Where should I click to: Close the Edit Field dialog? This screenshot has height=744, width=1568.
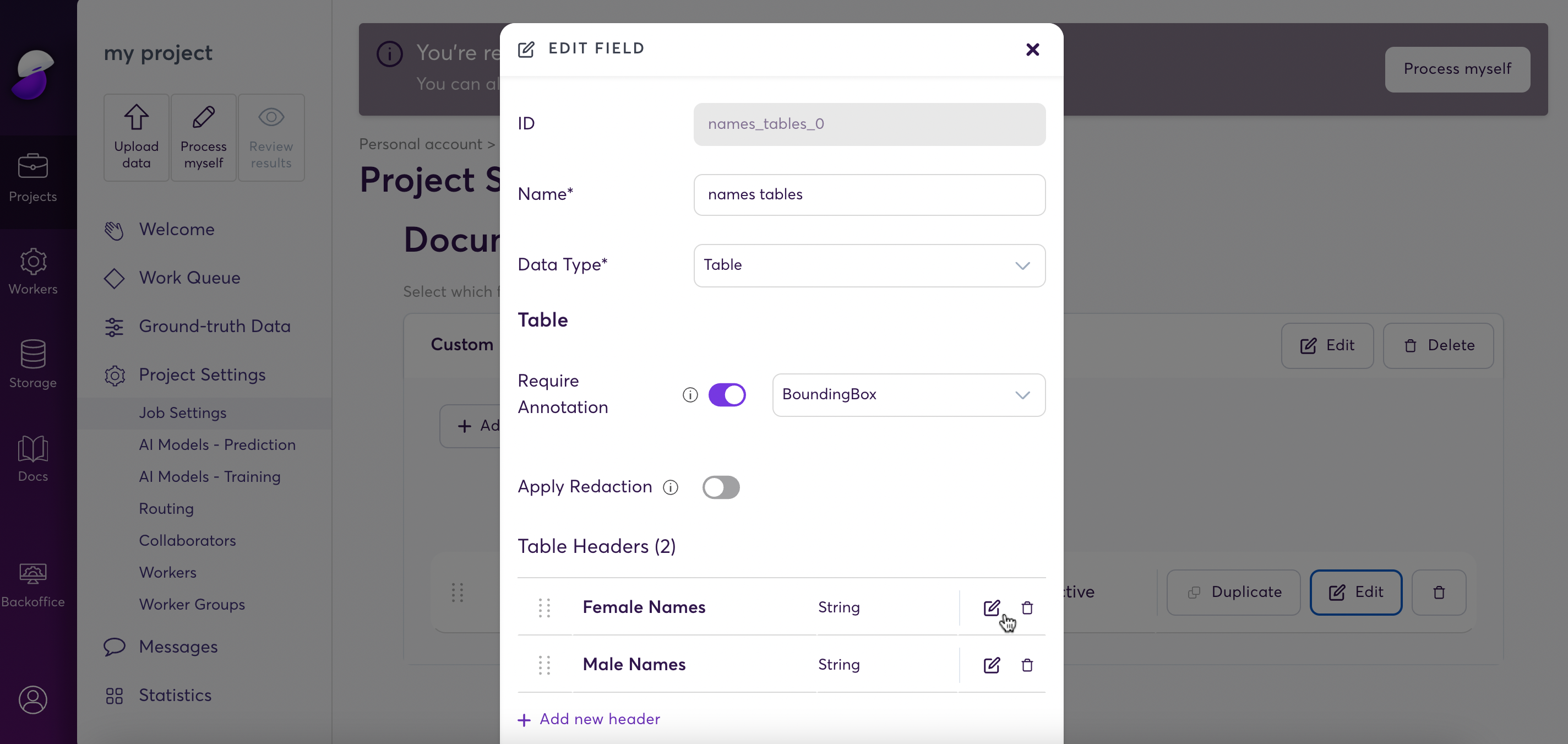point(1032,50)
